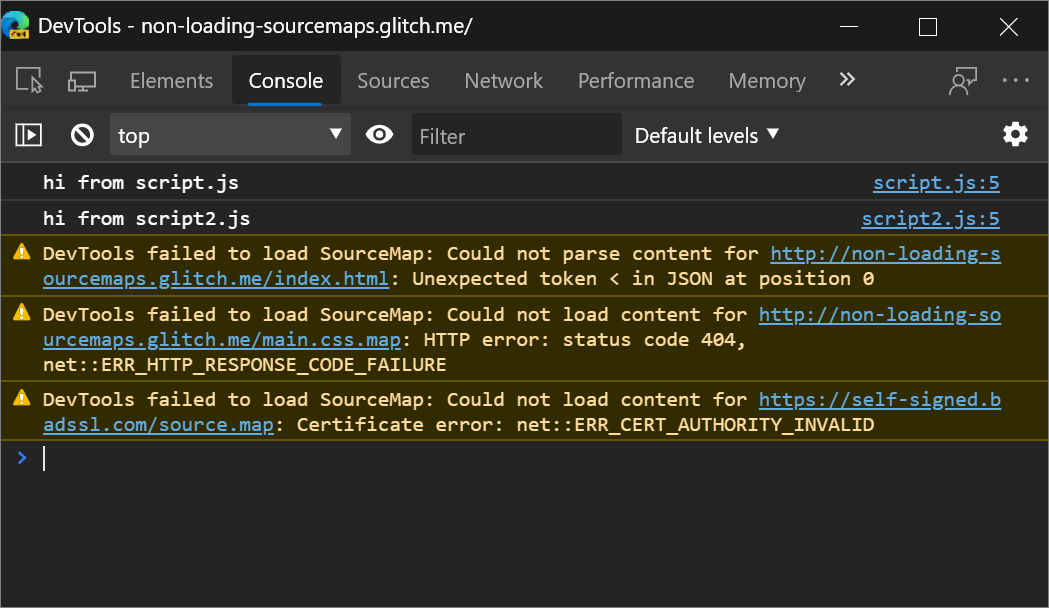Toggle device emulation mode
The width and height of the screenshot is (1049, 608).
click(81, 80)
